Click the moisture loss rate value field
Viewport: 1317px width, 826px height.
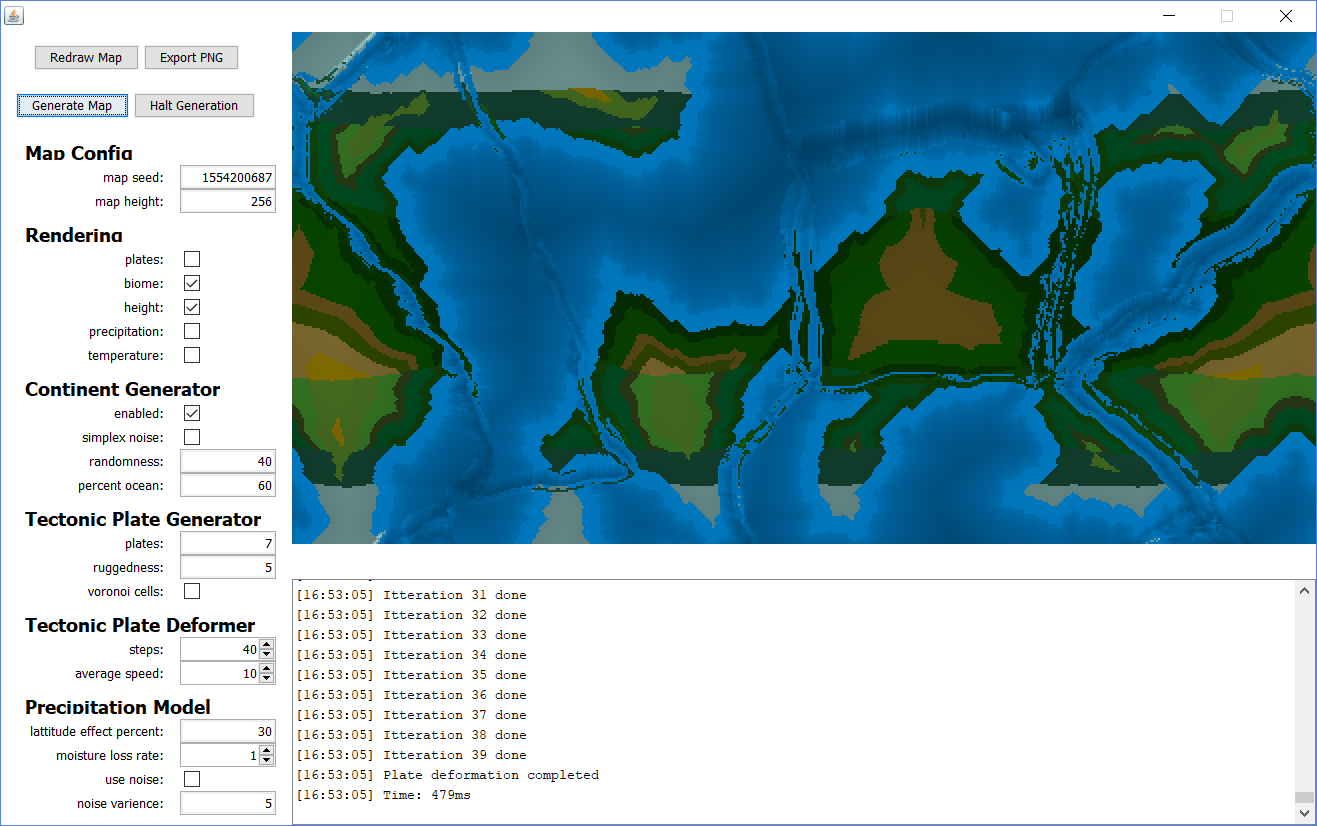click(220, 755)
